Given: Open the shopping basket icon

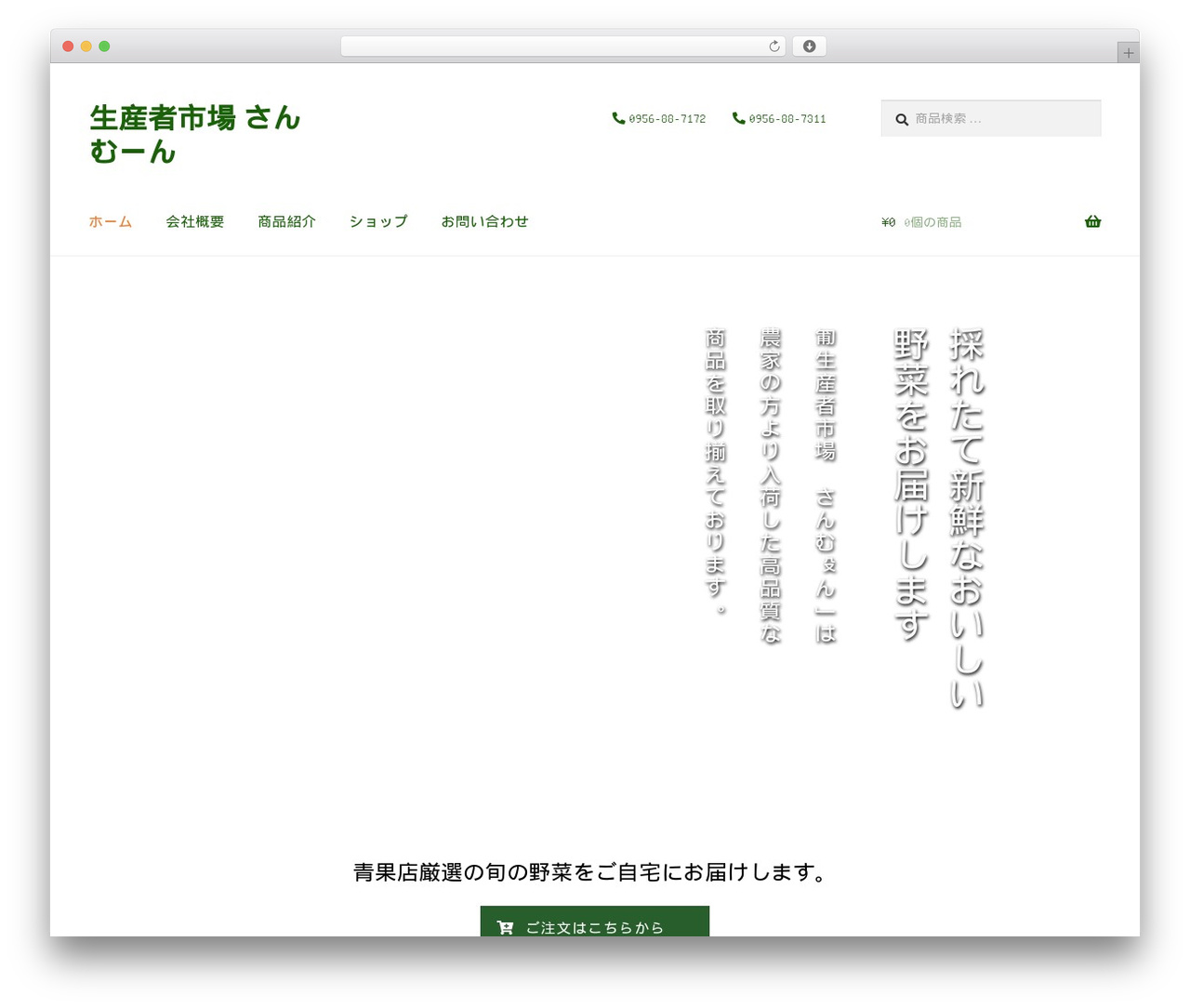Looking at the screenshot, I should [x=1092, y=221].
